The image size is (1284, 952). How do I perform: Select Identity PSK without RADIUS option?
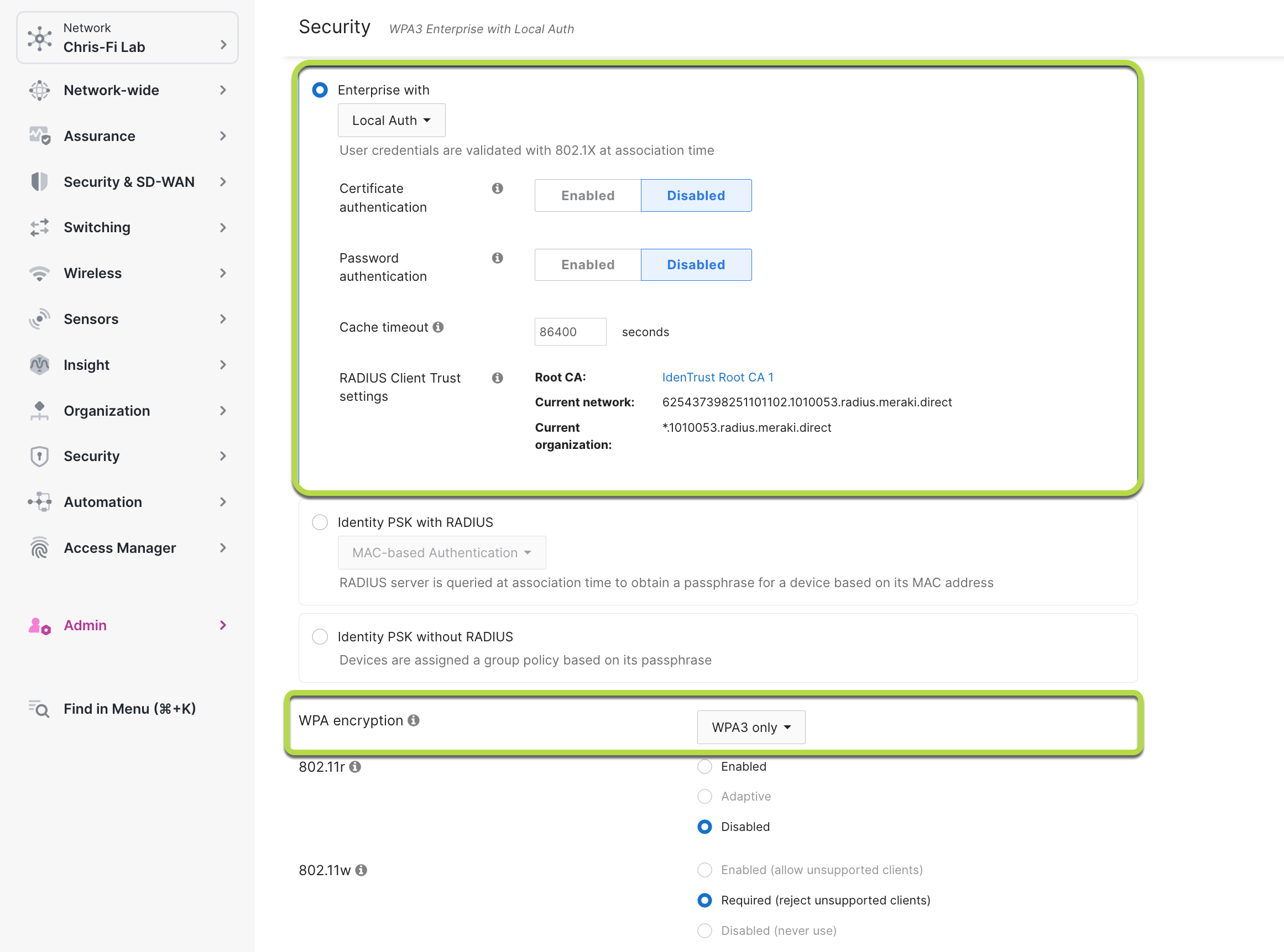click(320, 637)
